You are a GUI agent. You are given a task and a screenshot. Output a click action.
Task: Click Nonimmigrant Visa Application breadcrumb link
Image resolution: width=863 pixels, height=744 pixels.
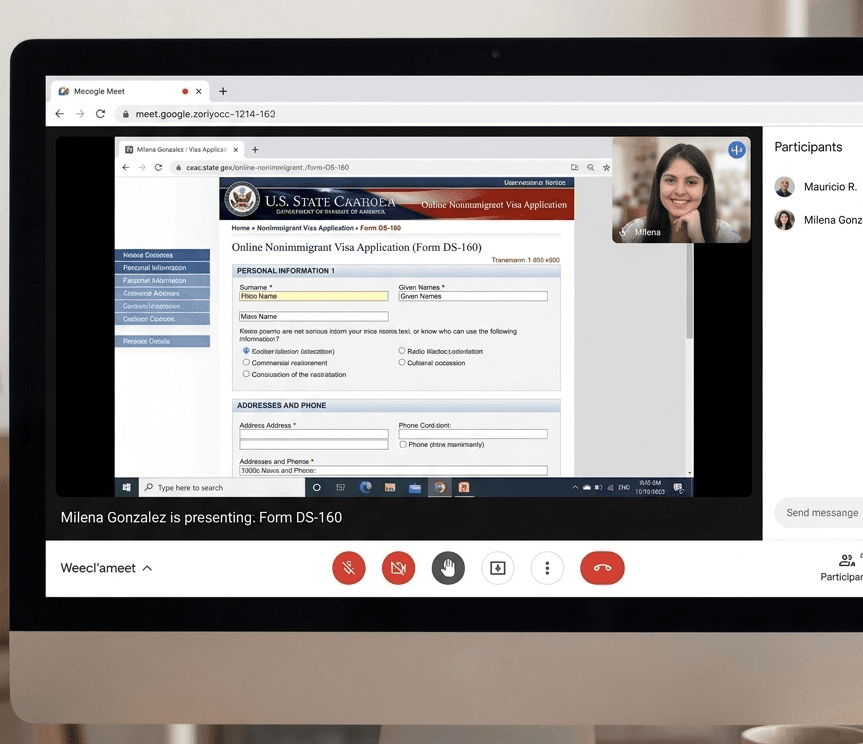[305, 228]
